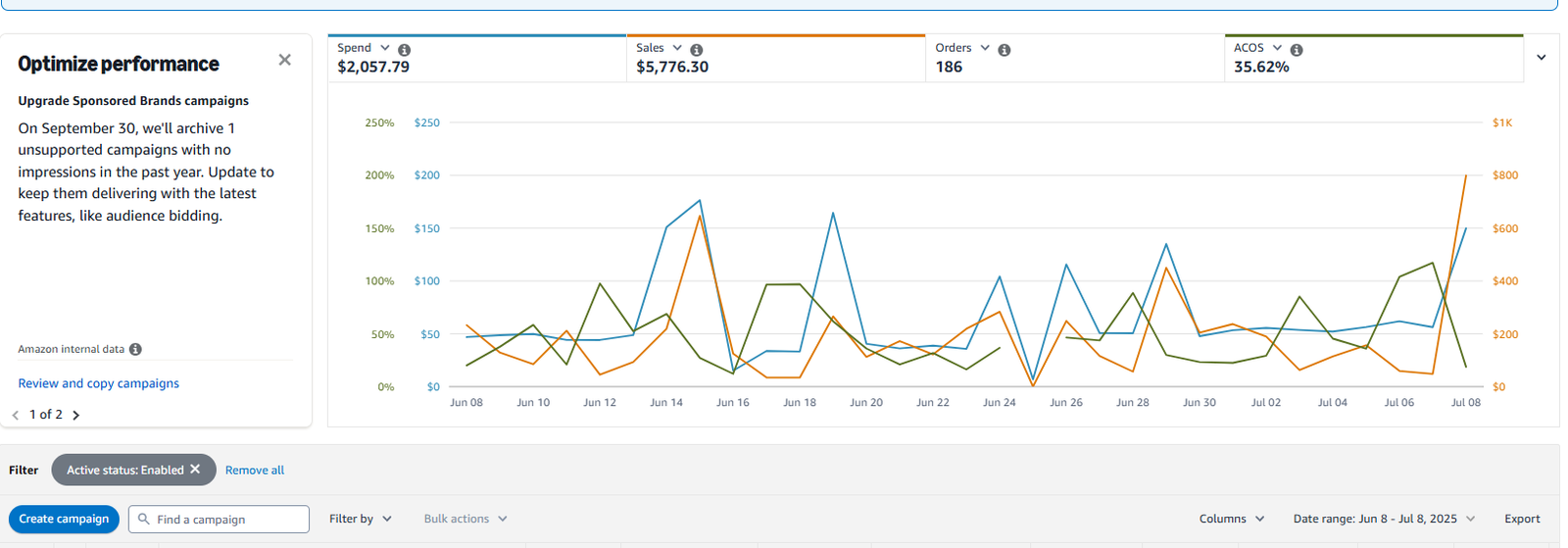Click Amazon internal data info icon
Image resolution: width=1568 pixels, height=548 pixels.
135,349
